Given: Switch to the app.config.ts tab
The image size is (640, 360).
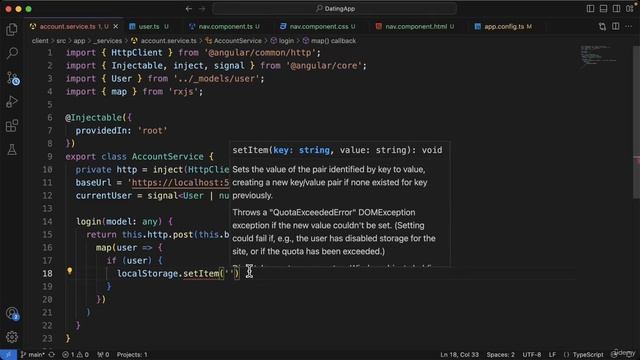Looking at the screenshot, I should click(x=504, y=27).
